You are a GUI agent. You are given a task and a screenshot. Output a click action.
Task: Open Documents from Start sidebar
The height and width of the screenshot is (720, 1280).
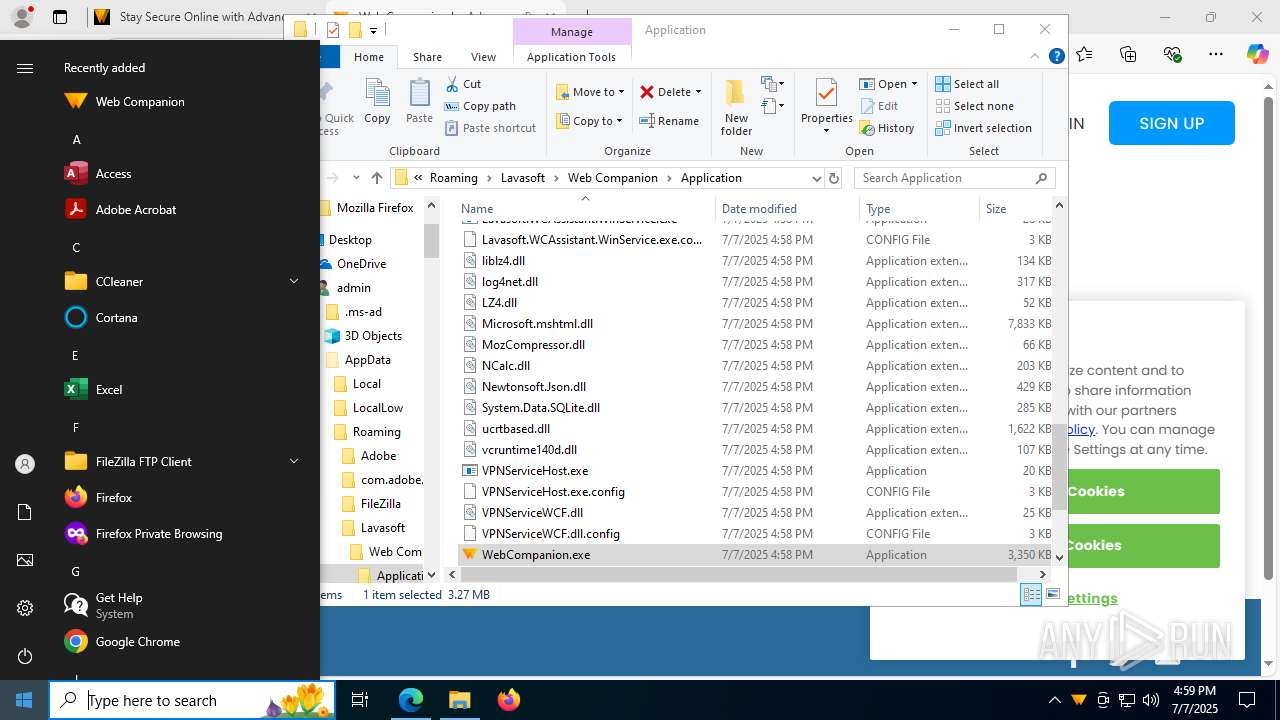(x=25, y=512)
